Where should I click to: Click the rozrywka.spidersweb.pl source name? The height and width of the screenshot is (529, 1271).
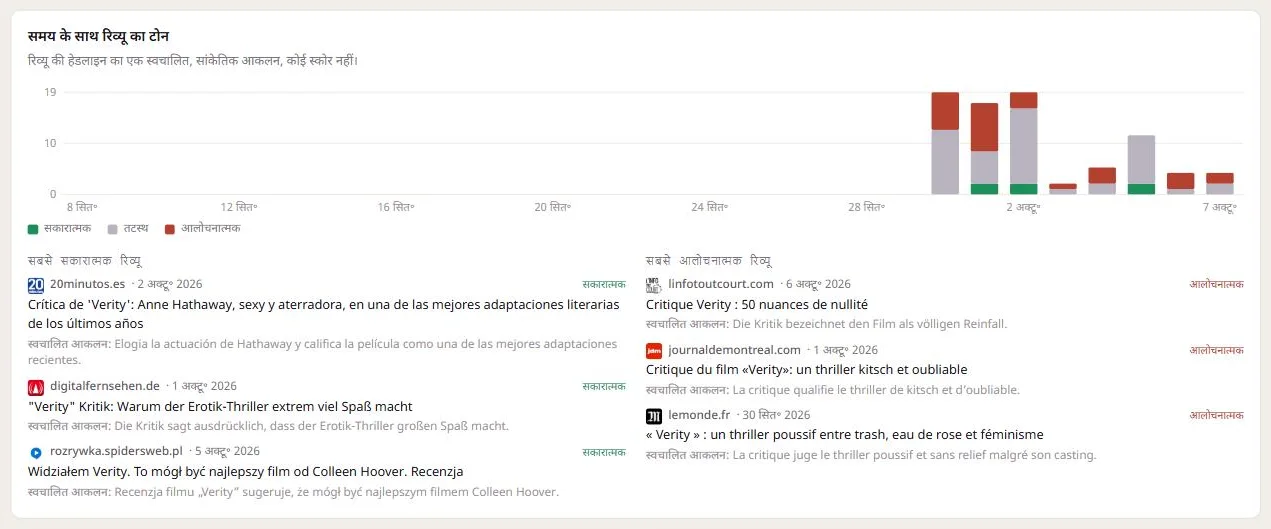click(116, 451)
